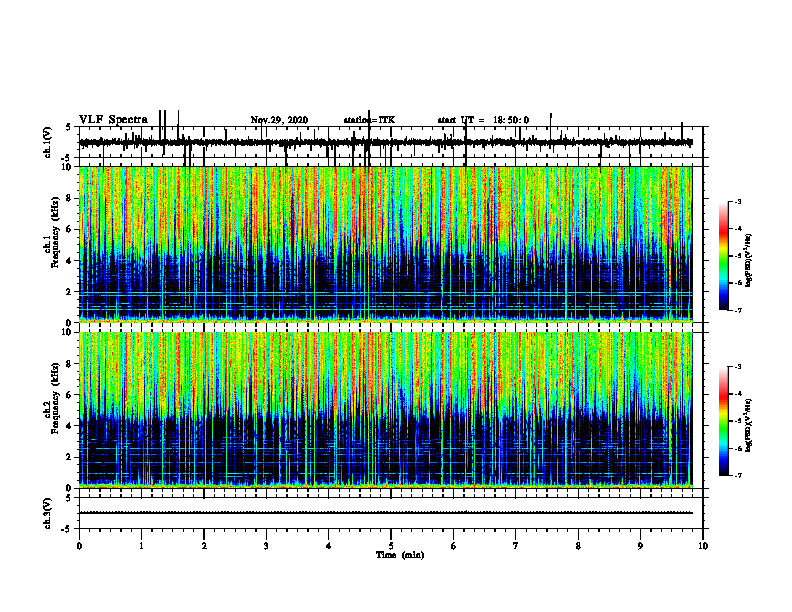Click the "station=ITK" header label
This screenshot has height=612, width=792.
click(369, 120)
